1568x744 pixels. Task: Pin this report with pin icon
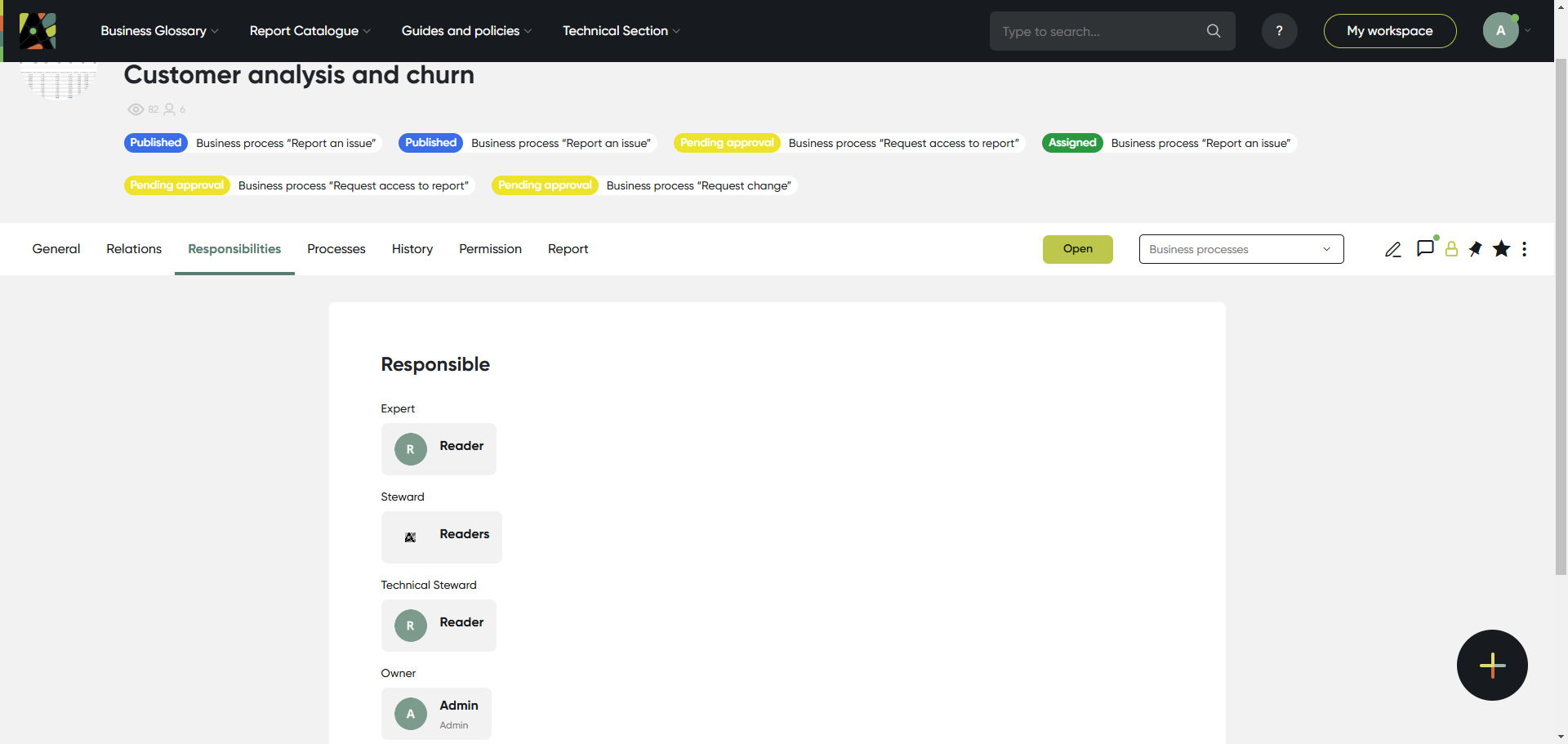(x=1476, y=249)
